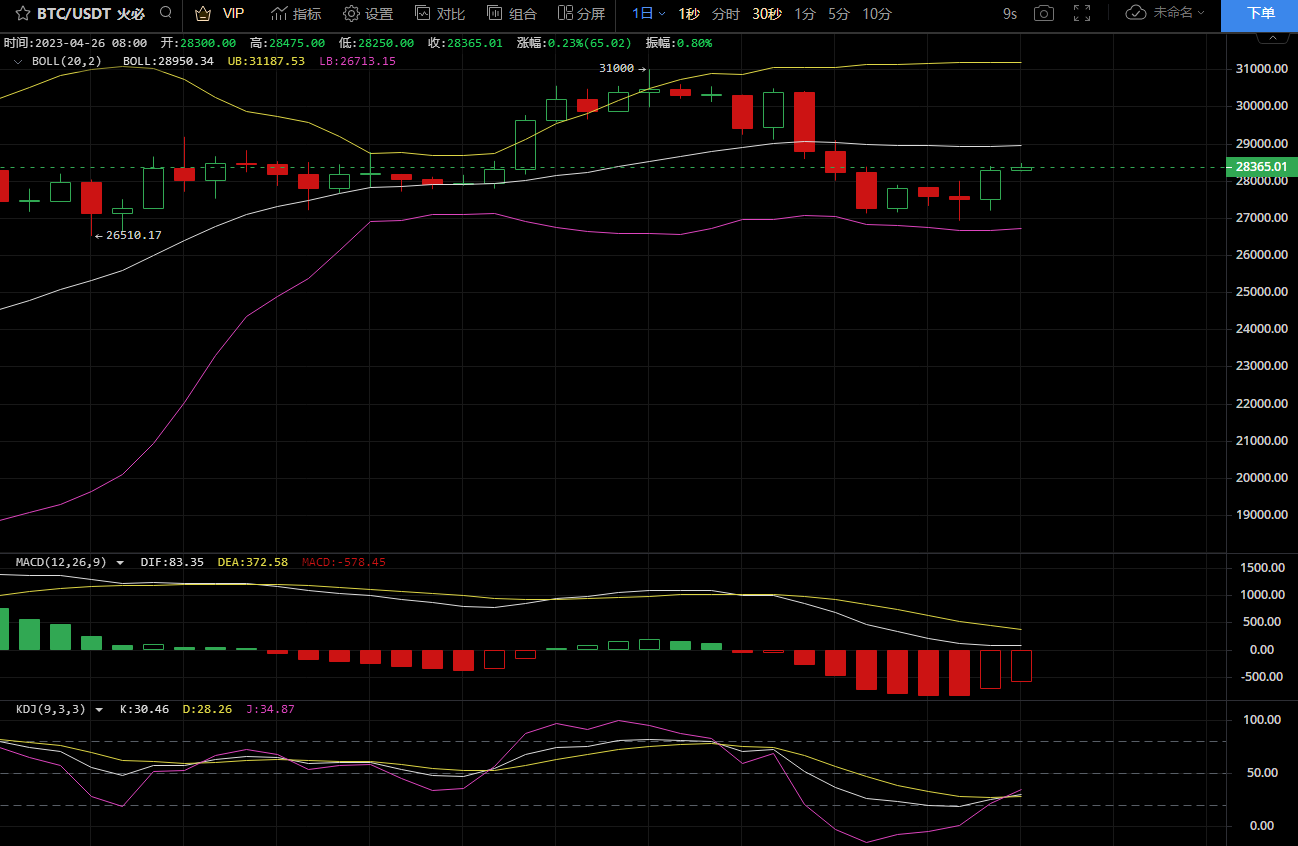Click the 28365.01 current price label
Screen dimensions: 1298x846
(x=1260, y=167)
